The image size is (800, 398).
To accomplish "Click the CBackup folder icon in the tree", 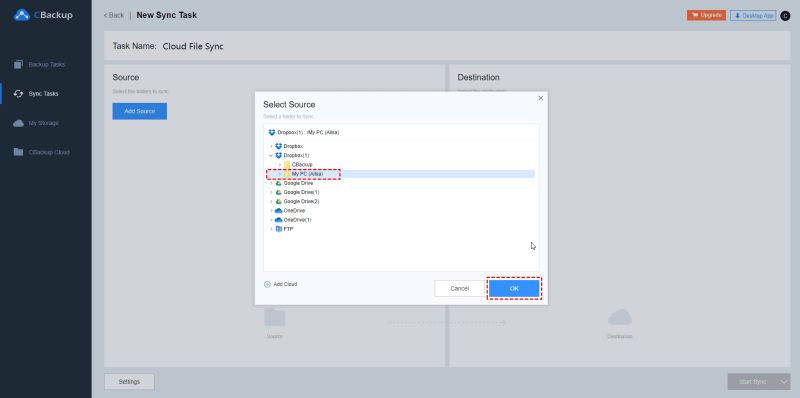I will [287, 164].
